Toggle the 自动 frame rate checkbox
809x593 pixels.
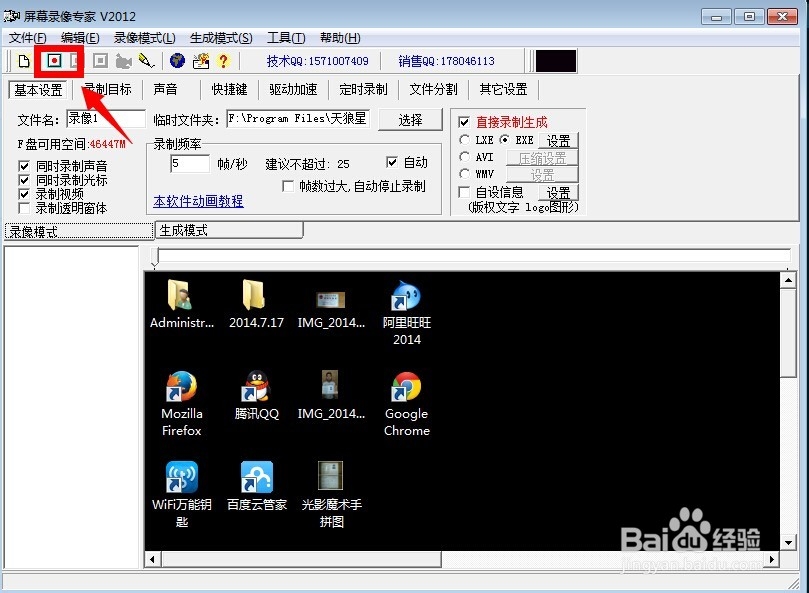click(x=392, y=162)
